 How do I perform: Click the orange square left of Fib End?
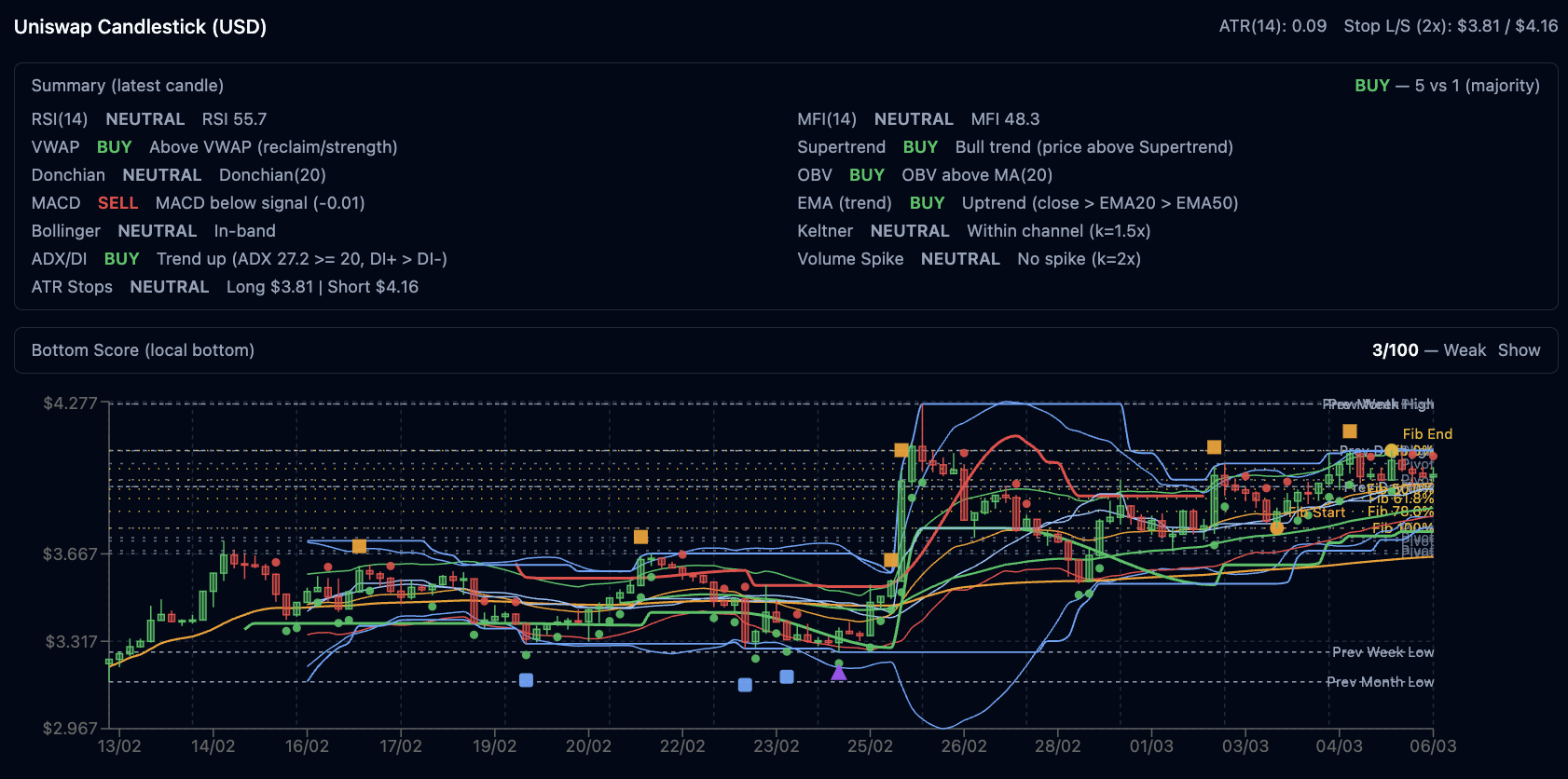pos(1349,431)
